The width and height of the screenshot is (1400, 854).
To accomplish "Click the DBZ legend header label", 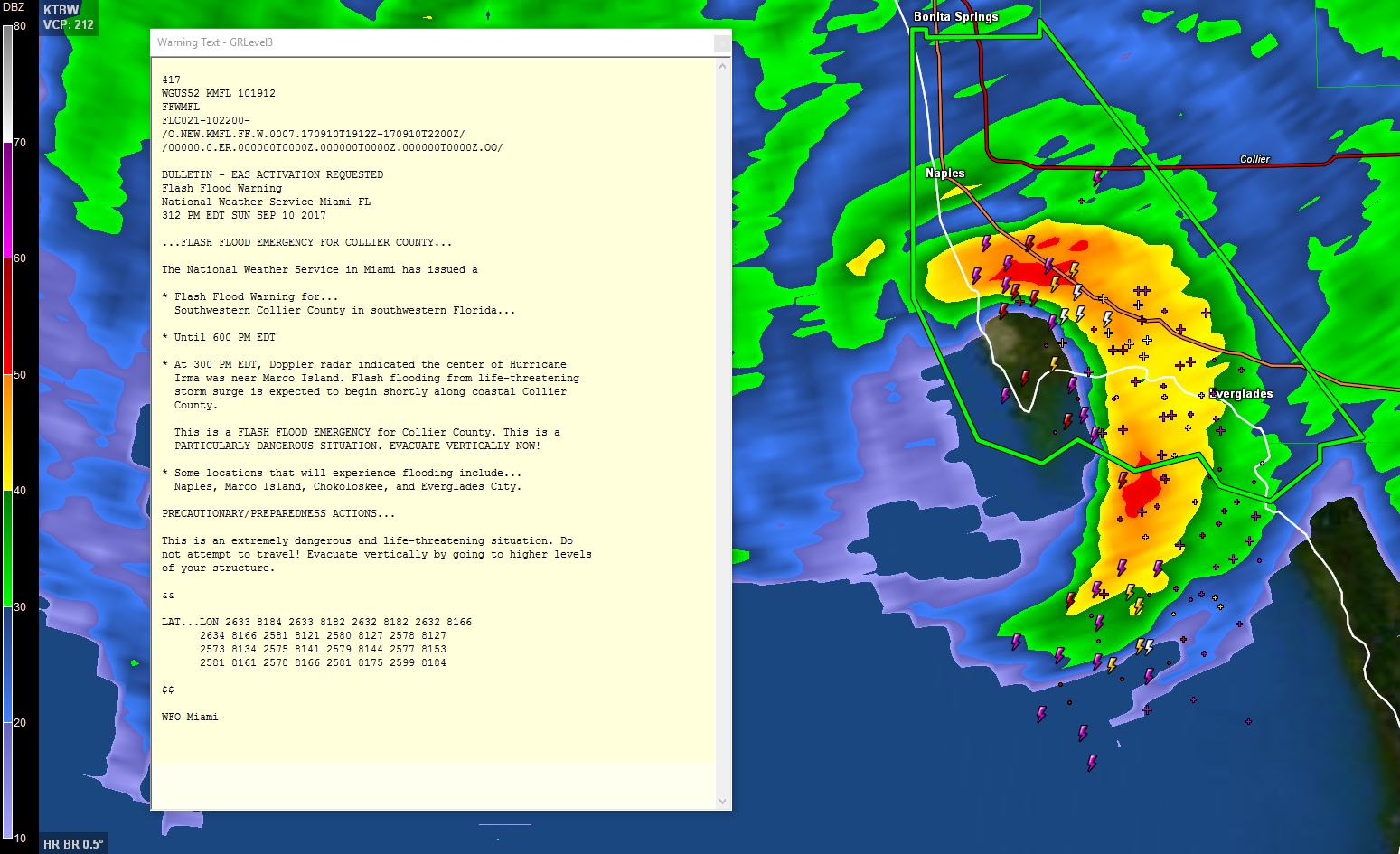I will pos(14,7).
